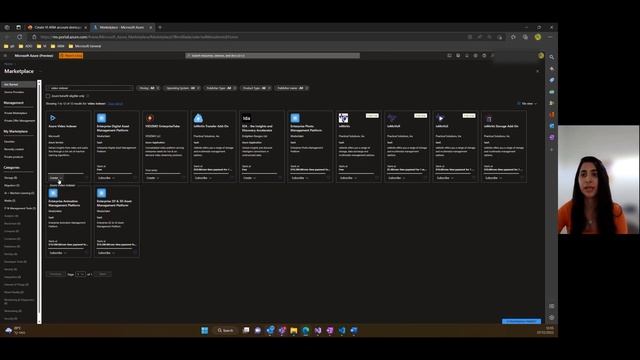The width and height of the screenshot is (640, 360).
Task: Open the weather widget on the taskbar
Action: (x=15, y=330)
